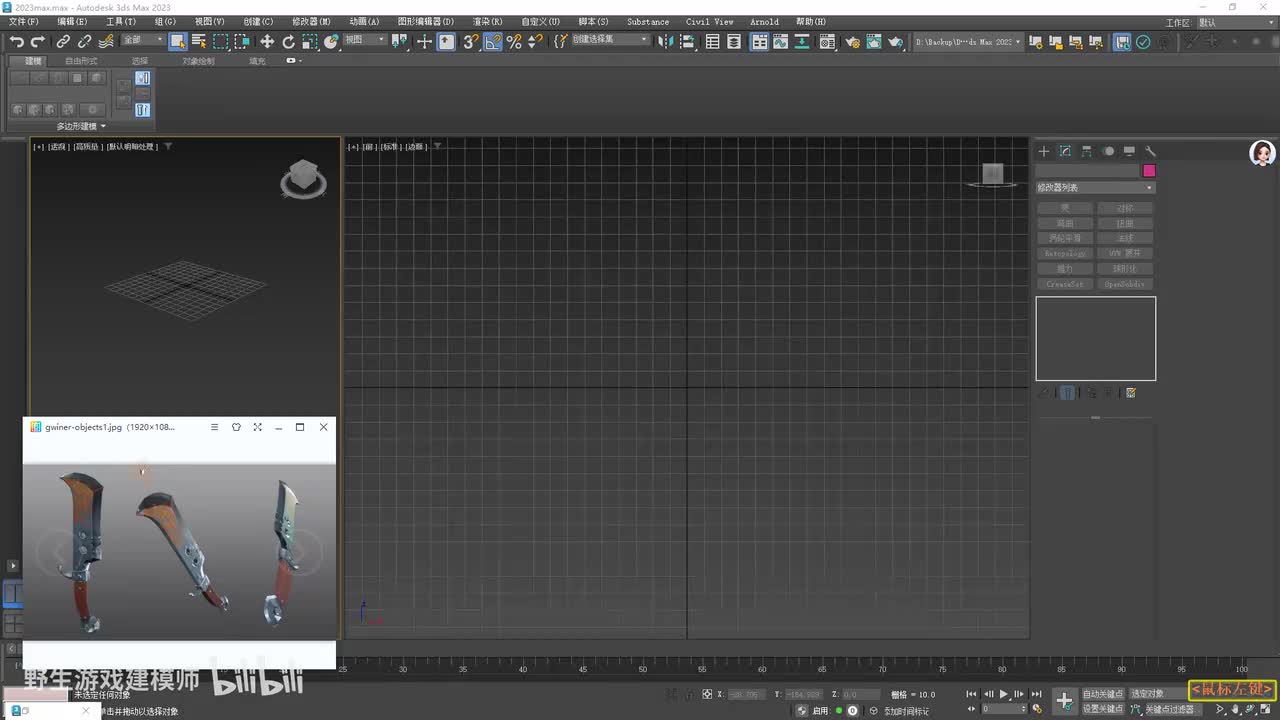This screenshot has width=1280, height=720.
Task: Toggle Auto Key mode (自动关键点)
Action: (1103, 694)
